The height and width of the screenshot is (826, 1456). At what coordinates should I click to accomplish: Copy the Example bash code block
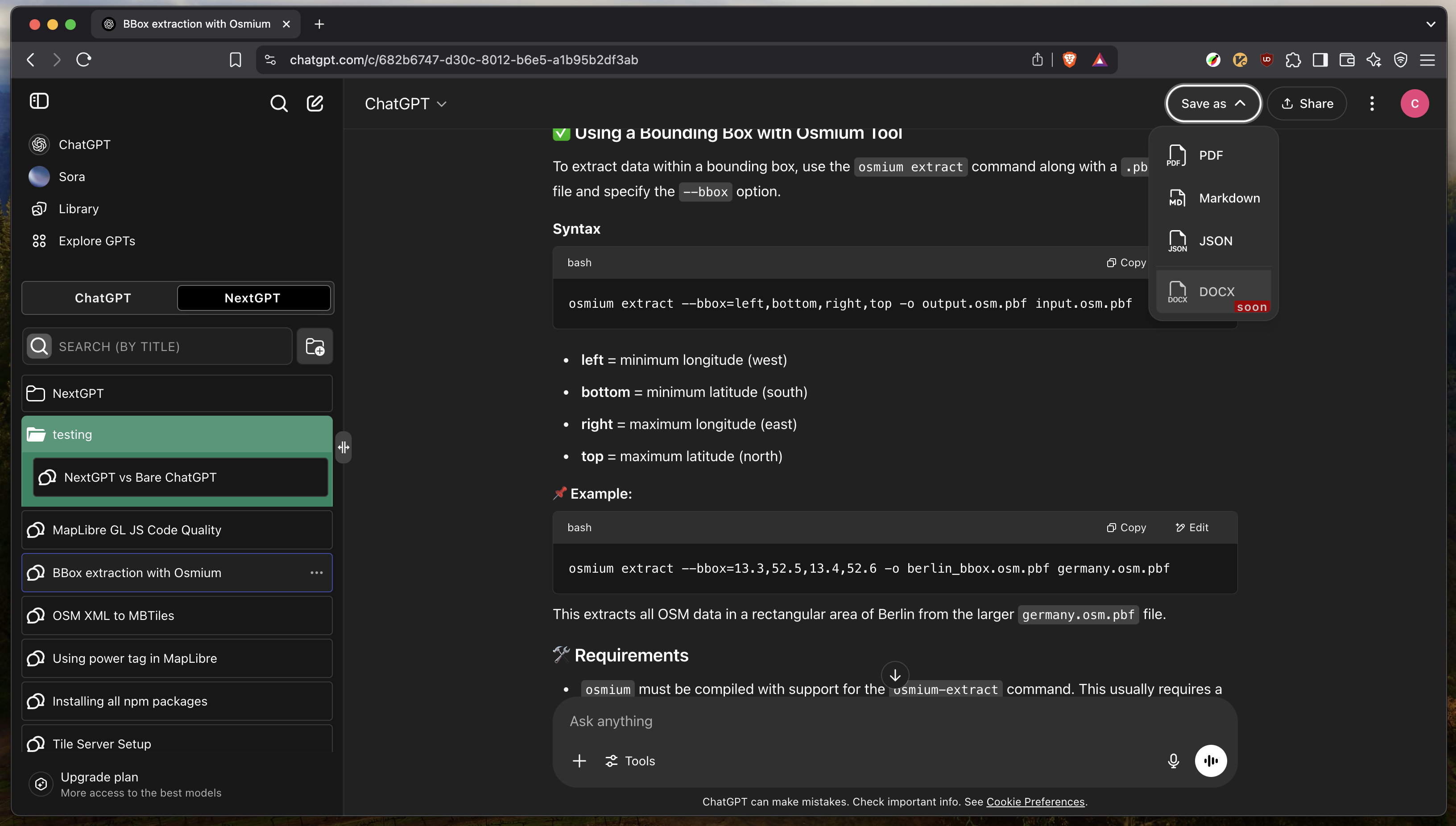[1126, 528]
